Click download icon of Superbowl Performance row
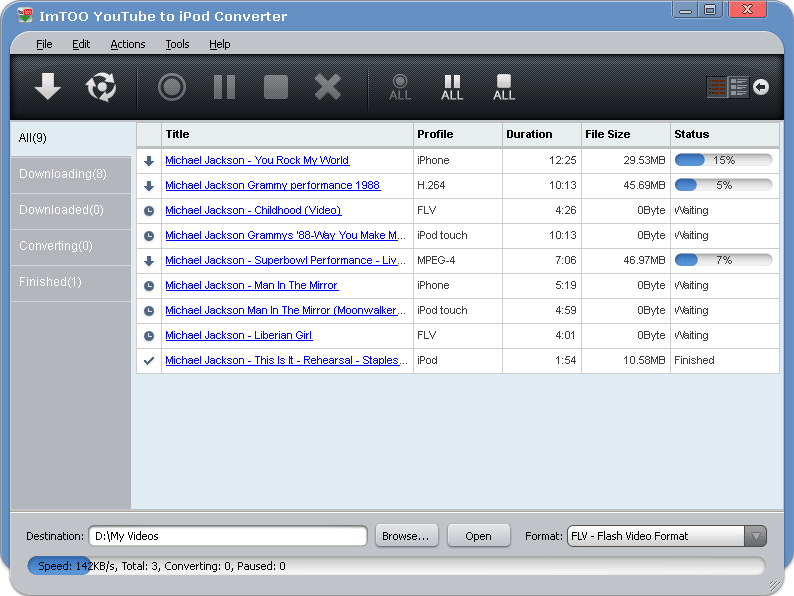The image size is (794, 596). [x=149, y=261]
